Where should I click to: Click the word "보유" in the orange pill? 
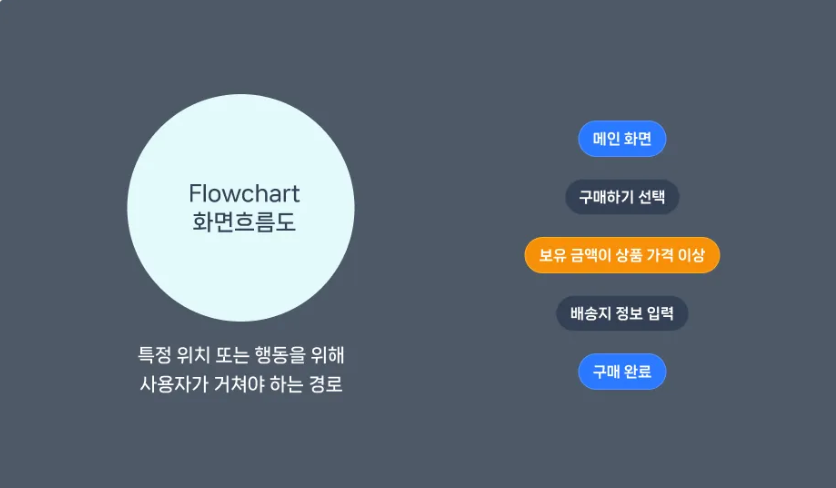click(x=552, y=255)
